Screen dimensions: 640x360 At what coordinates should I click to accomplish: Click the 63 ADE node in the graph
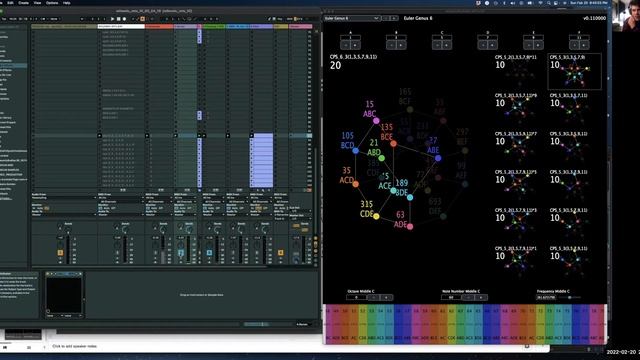pyautogui.click(x=410, y=227)
